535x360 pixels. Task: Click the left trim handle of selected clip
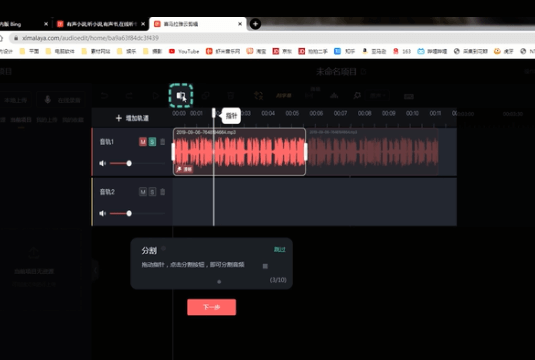coord(173,152)
